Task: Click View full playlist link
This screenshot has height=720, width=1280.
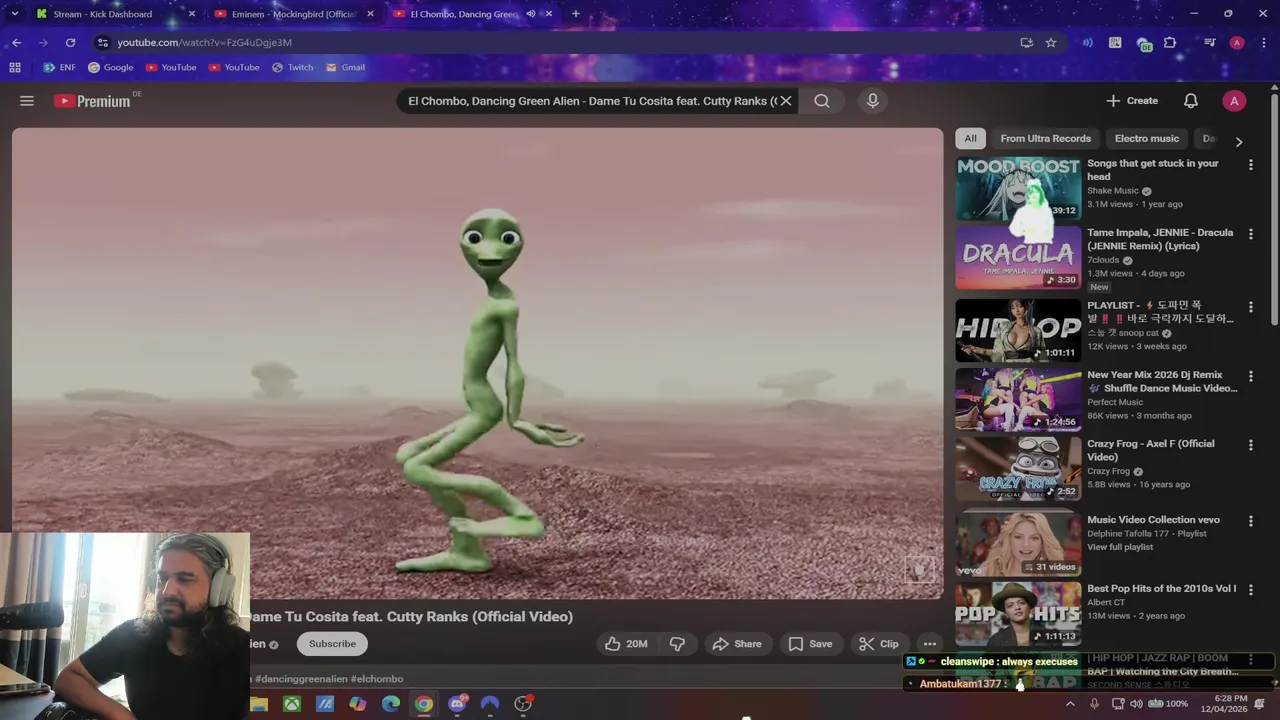Action: 1120,547
